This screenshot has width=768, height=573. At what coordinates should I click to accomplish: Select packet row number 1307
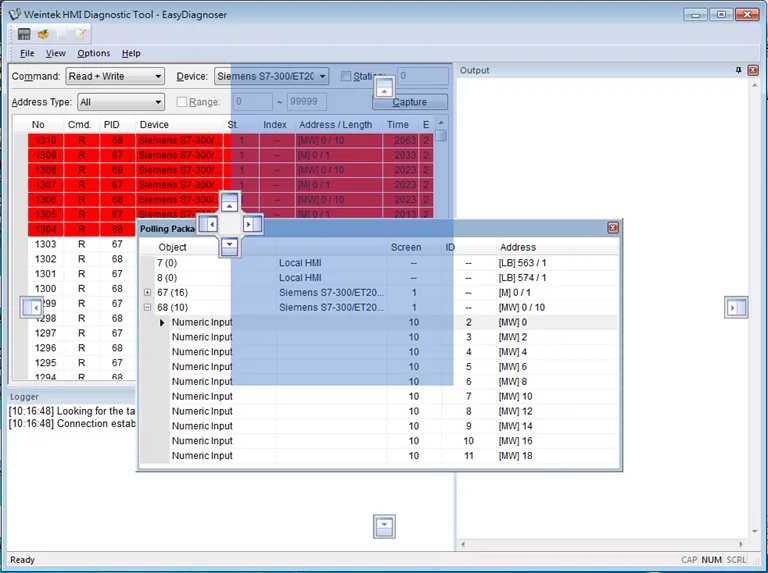coord(230,185)
